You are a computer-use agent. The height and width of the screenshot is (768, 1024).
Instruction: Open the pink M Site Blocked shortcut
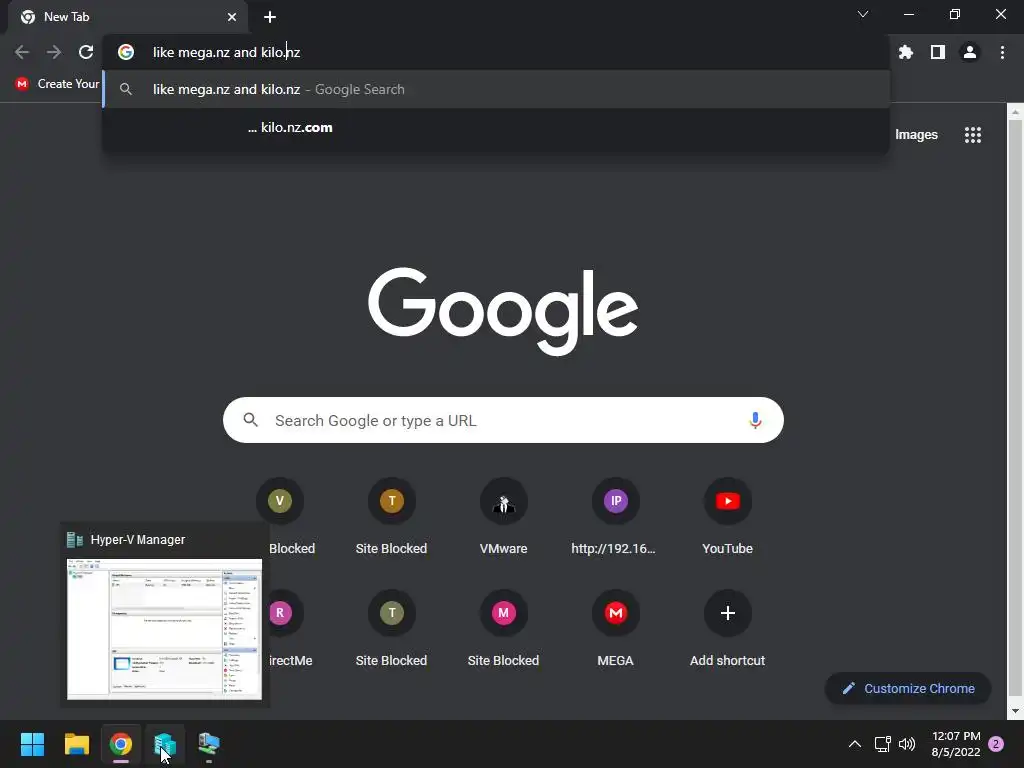504,628
